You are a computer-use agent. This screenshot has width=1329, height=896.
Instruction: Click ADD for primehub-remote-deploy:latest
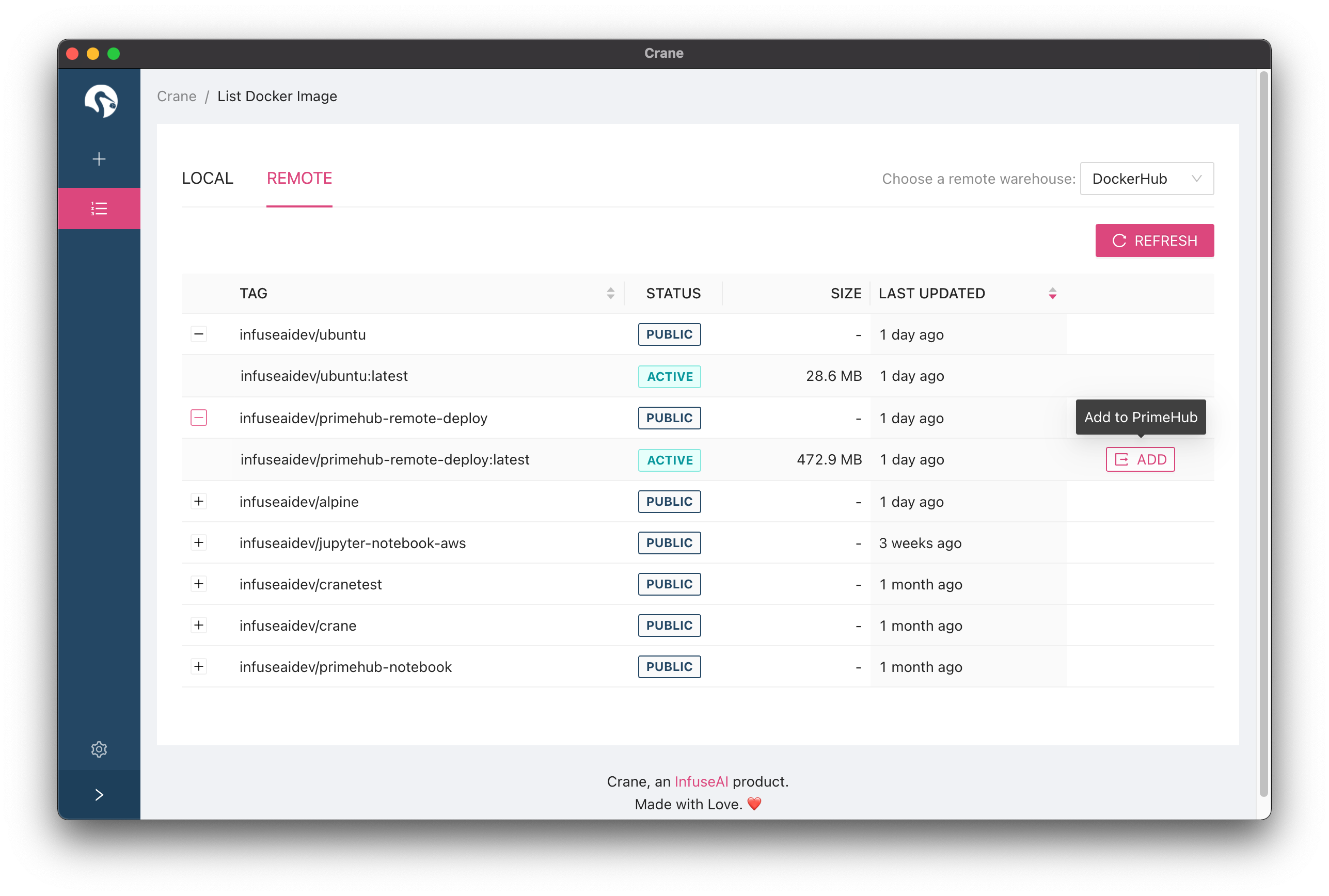(x=1140, y=459)
